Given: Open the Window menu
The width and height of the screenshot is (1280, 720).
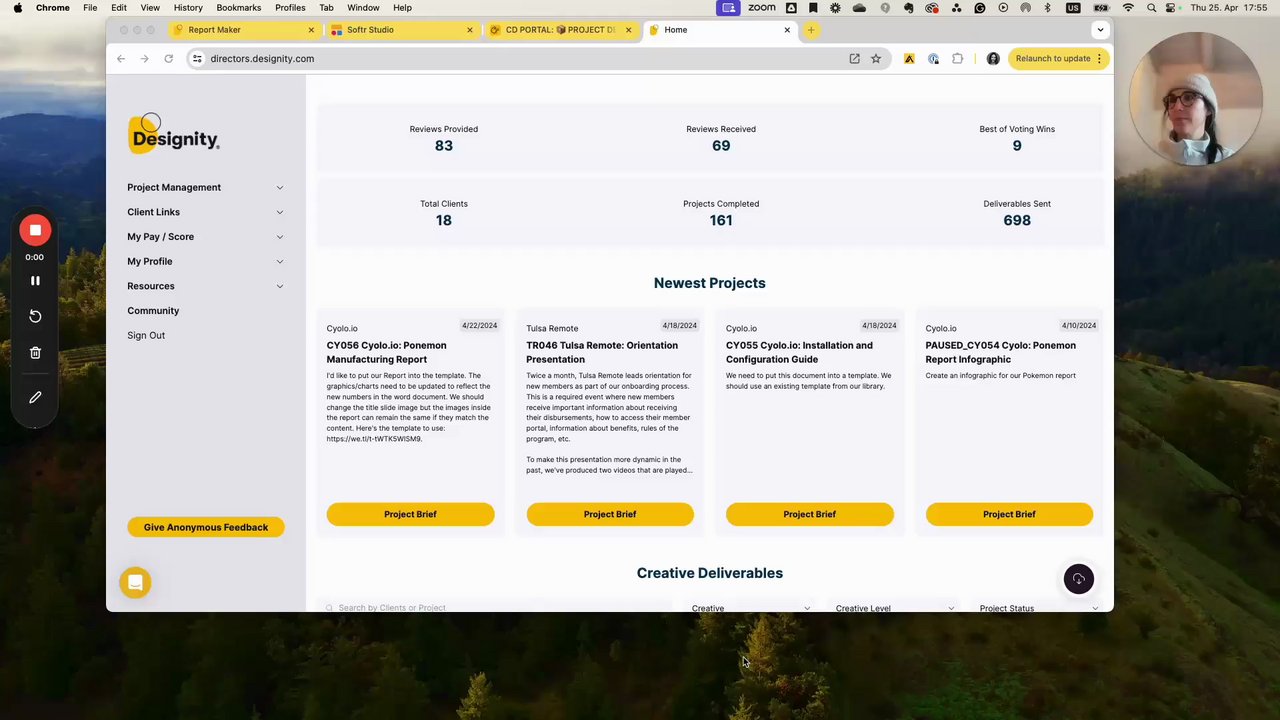Looking at the screenshot, I should pyautogui.click(x=363, y=8).
